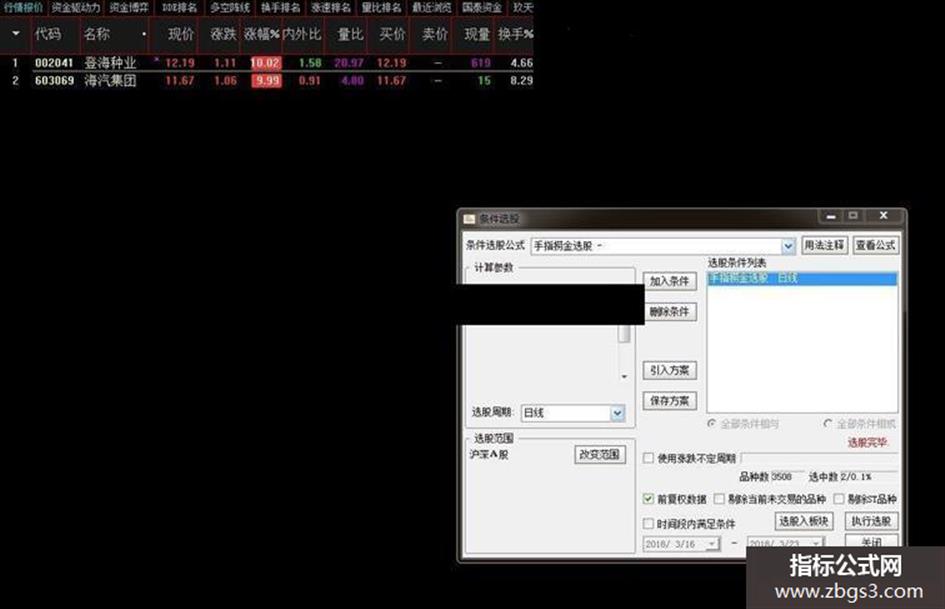Click the 9.99 gain percentage cell
Image resolution: width=945 pixels, height=609 pixels.
coord(266,80)
